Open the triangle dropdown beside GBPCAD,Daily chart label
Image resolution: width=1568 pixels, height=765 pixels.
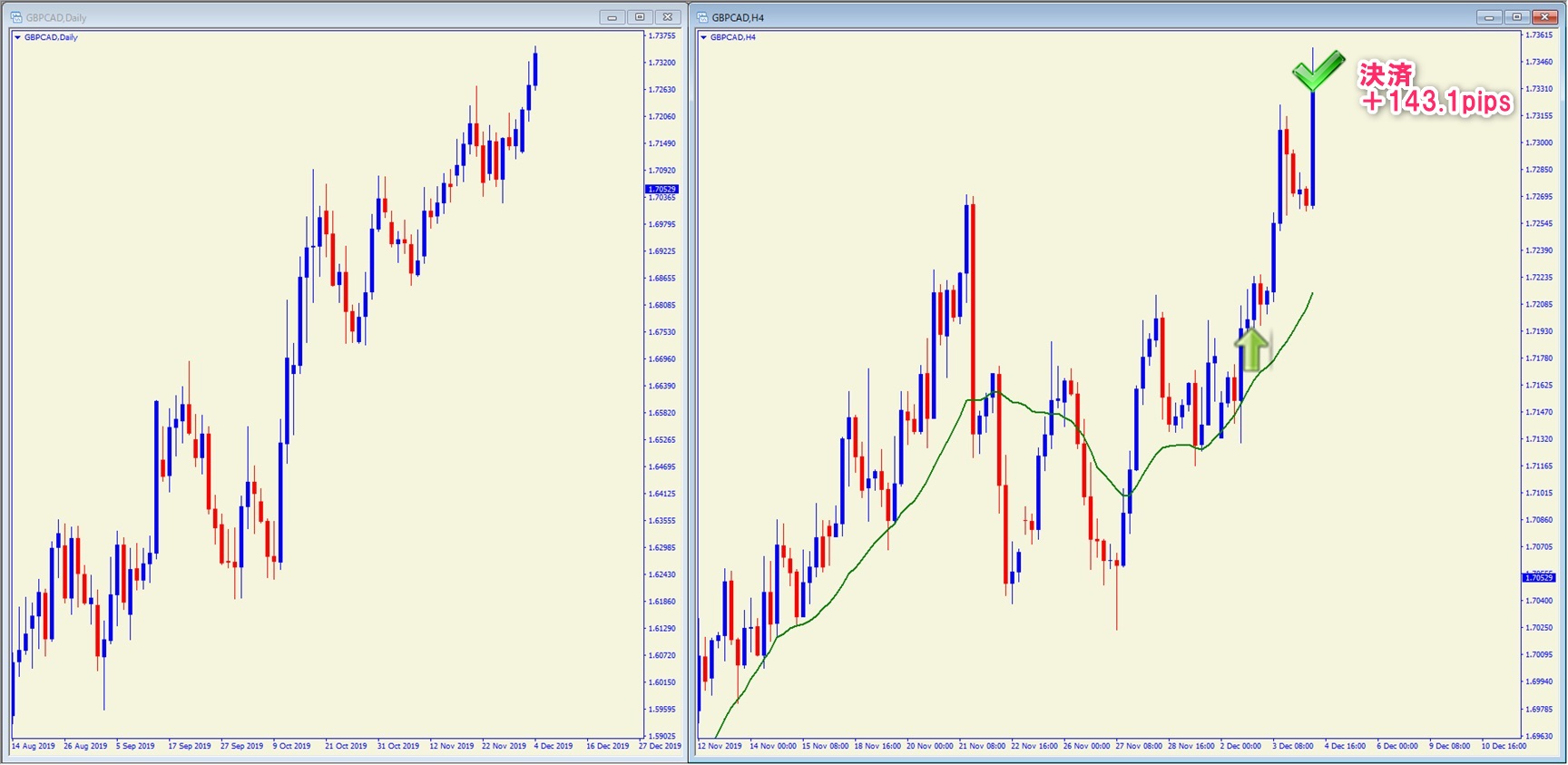point(17,37)
